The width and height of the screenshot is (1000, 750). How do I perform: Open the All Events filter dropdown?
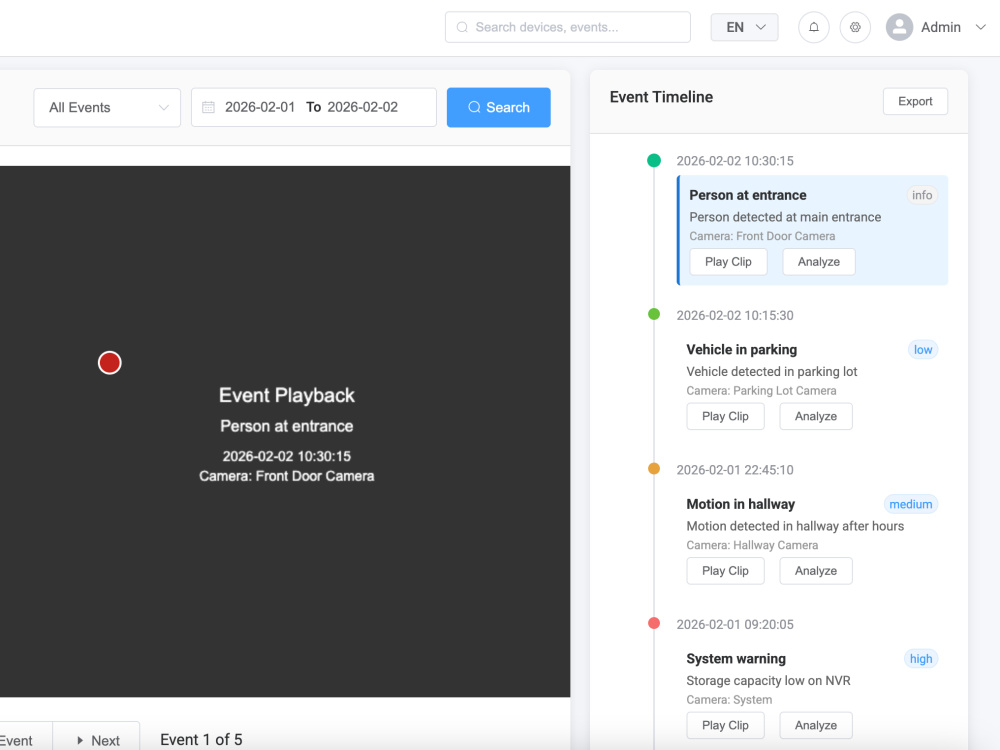[x=107, y=107]
